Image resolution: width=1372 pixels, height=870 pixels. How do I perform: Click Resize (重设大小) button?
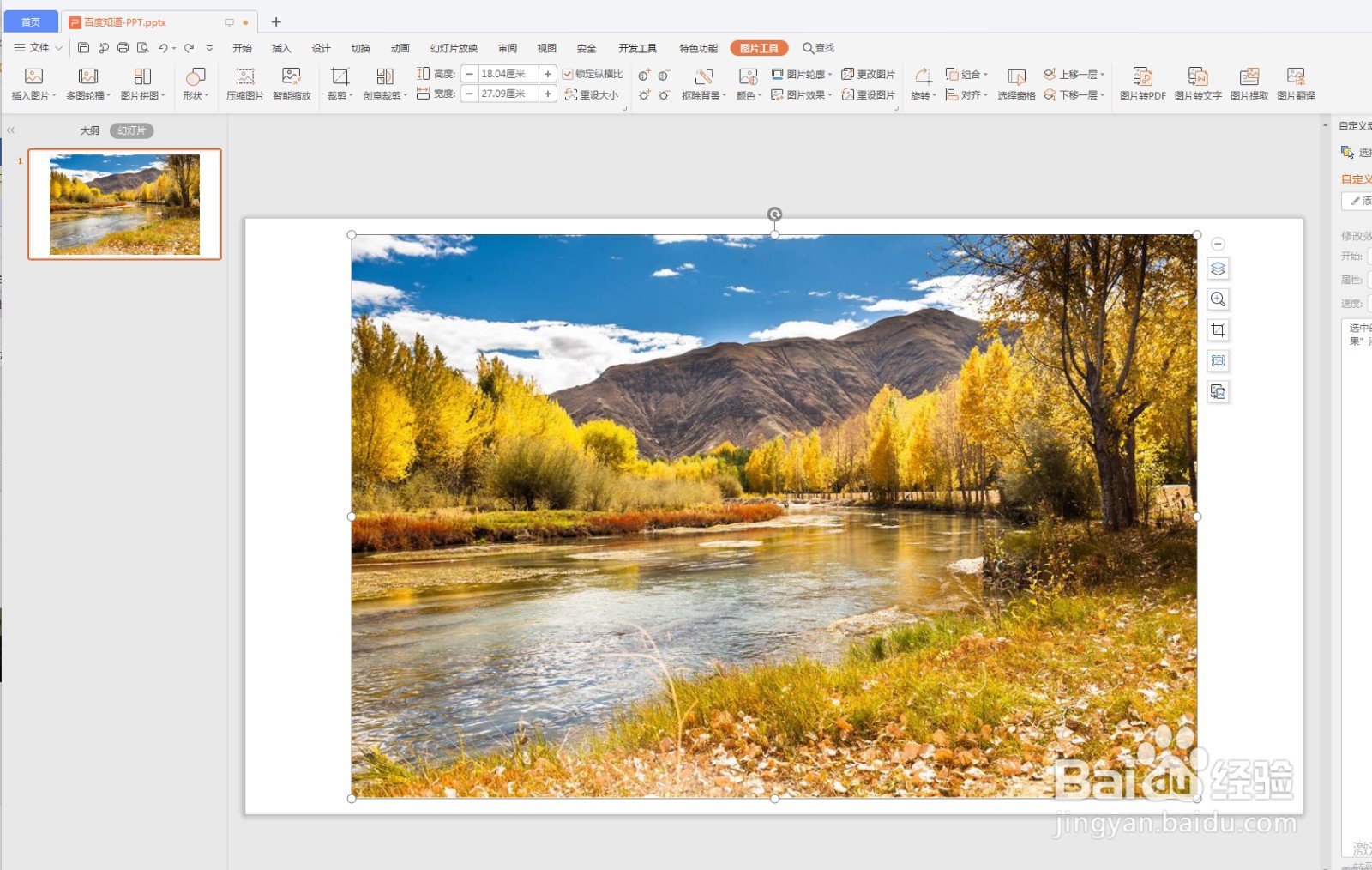tap(592, 95)
